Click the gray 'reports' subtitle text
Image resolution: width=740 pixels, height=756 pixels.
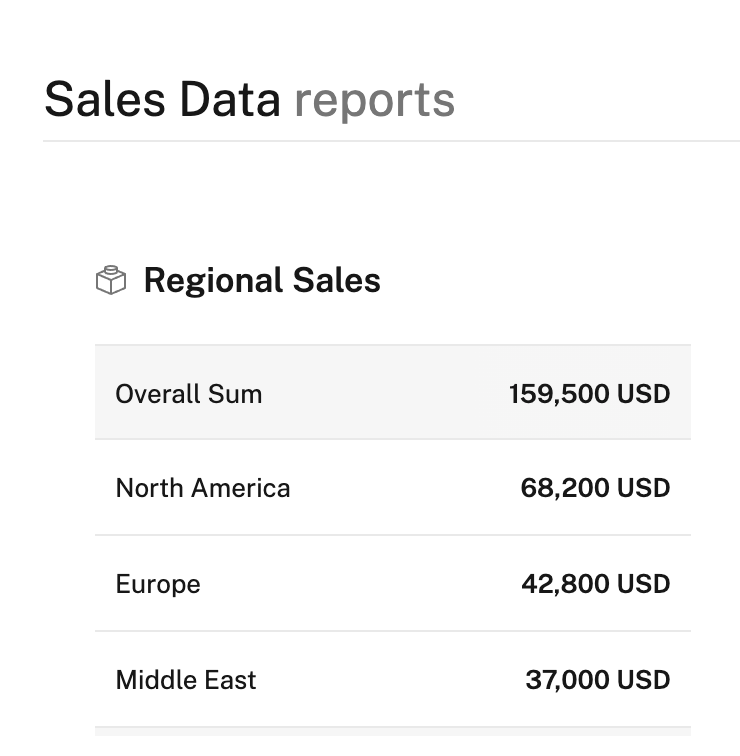tap(374, 100)
